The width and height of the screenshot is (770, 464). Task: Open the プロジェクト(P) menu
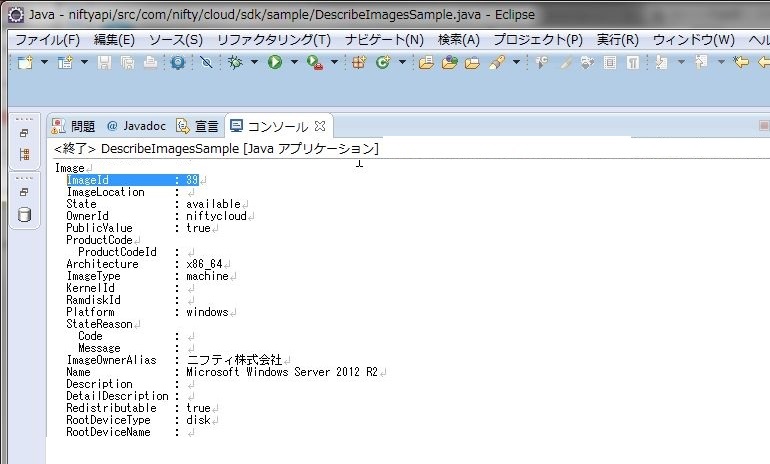(x=538, y=39)
